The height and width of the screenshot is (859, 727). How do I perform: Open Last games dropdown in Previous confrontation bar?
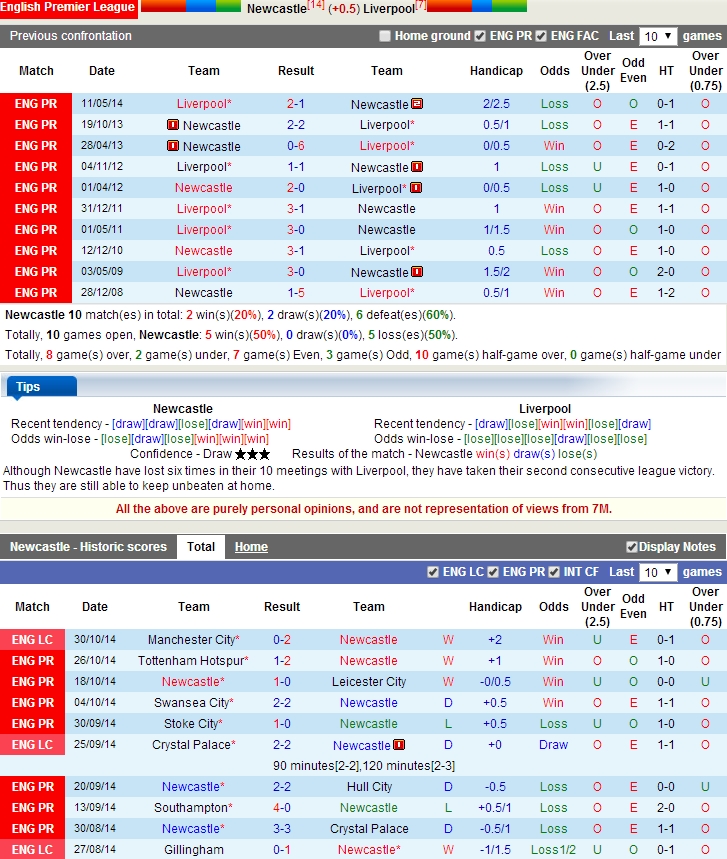click(x=657, y=36)
